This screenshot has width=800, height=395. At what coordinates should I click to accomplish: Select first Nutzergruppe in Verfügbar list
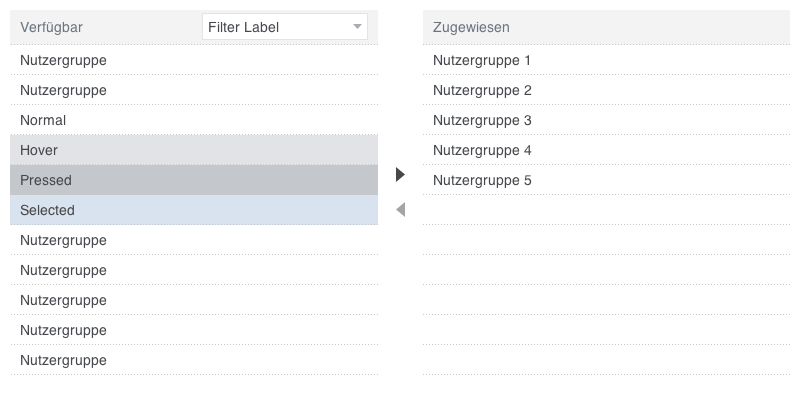(x=194, y=60)
